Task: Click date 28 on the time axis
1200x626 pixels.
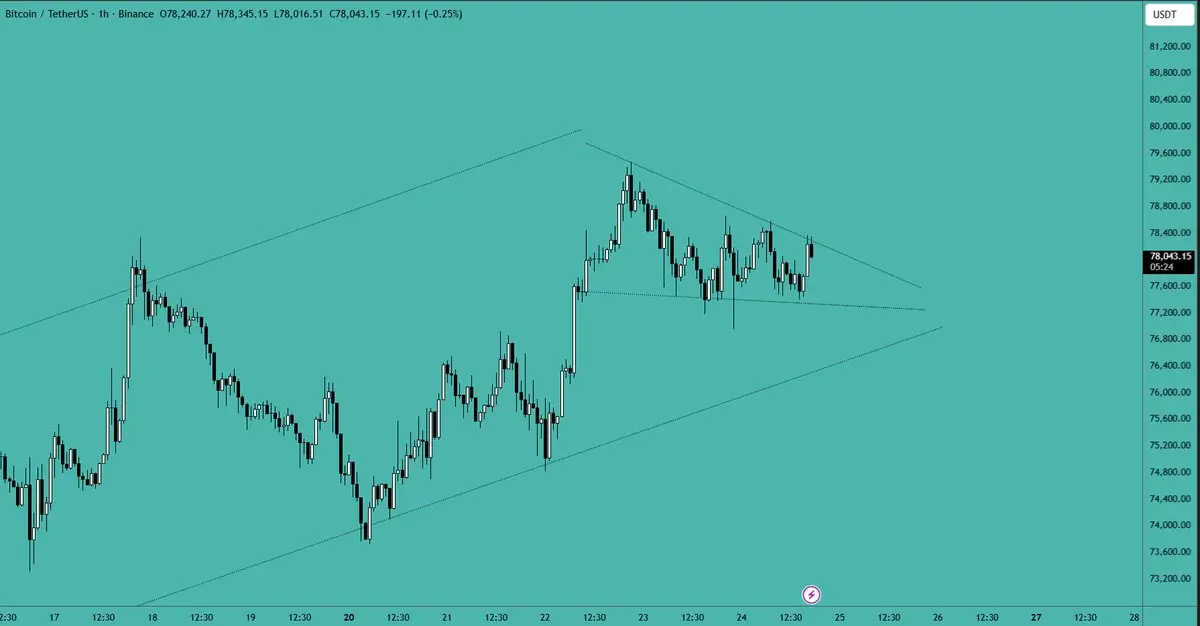Action: (1134, 617)
